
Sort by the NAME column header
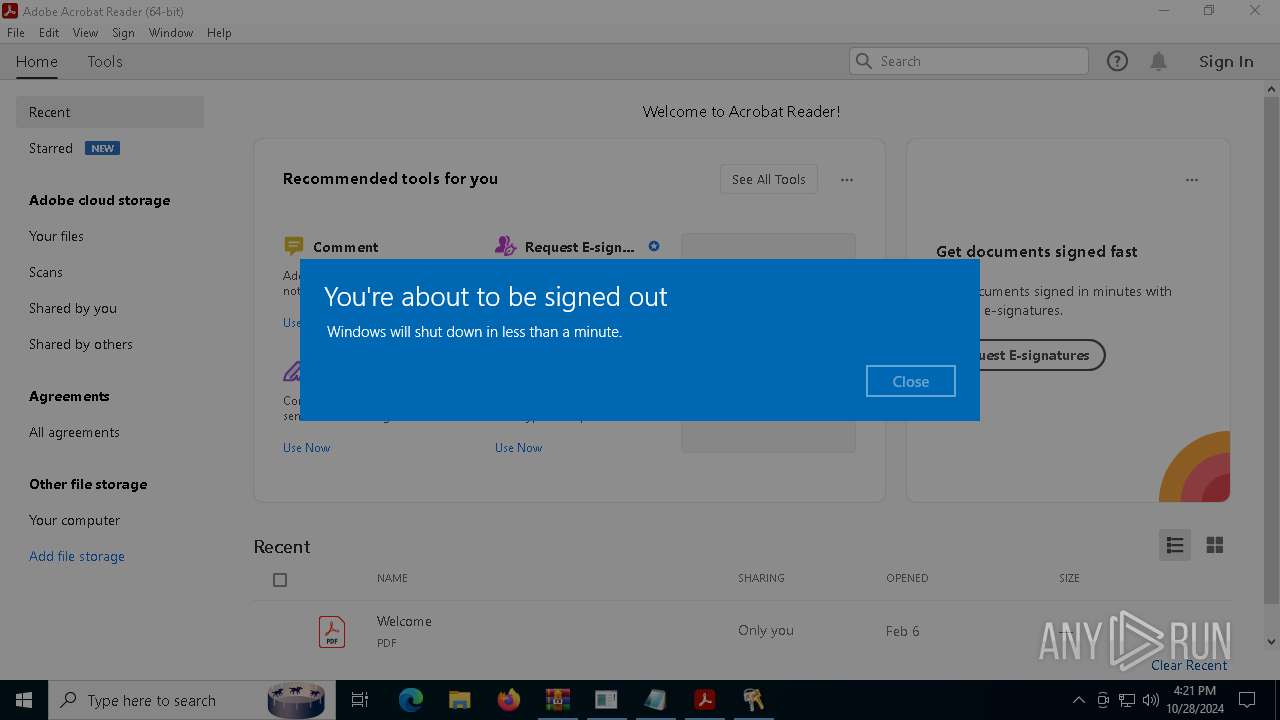click(392, 578)
